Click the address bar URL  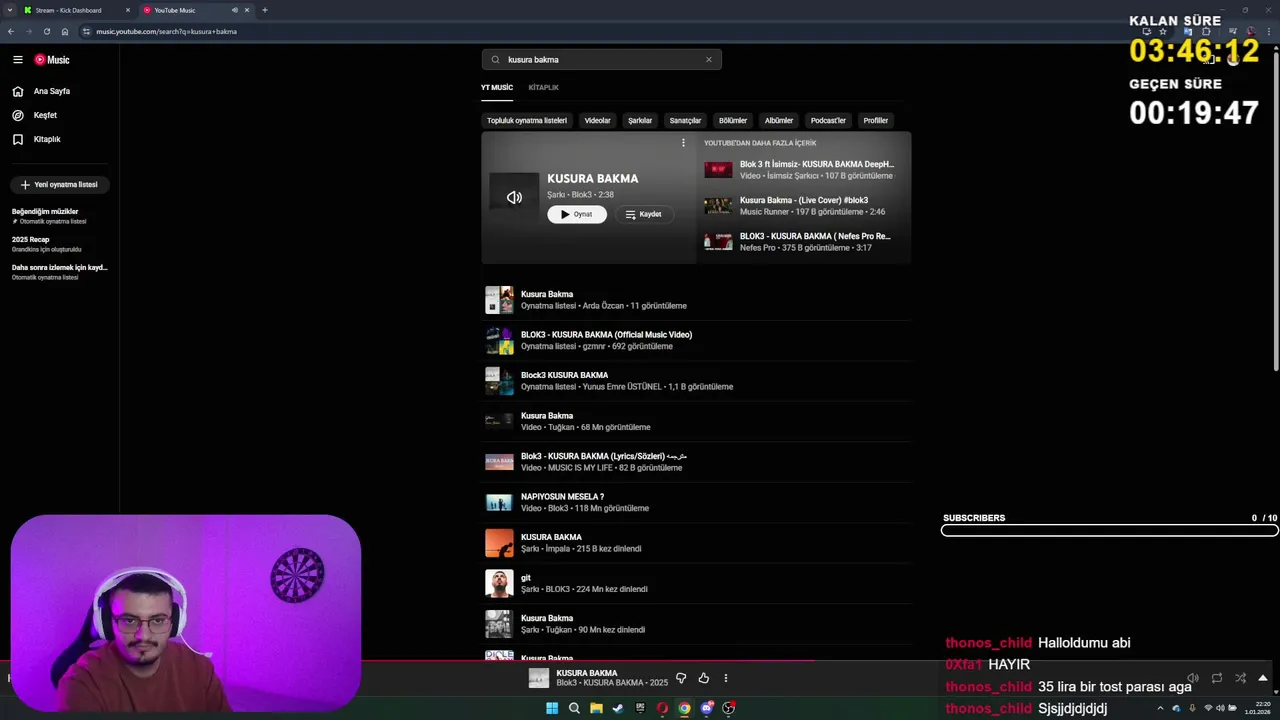(x=166, y=31)
